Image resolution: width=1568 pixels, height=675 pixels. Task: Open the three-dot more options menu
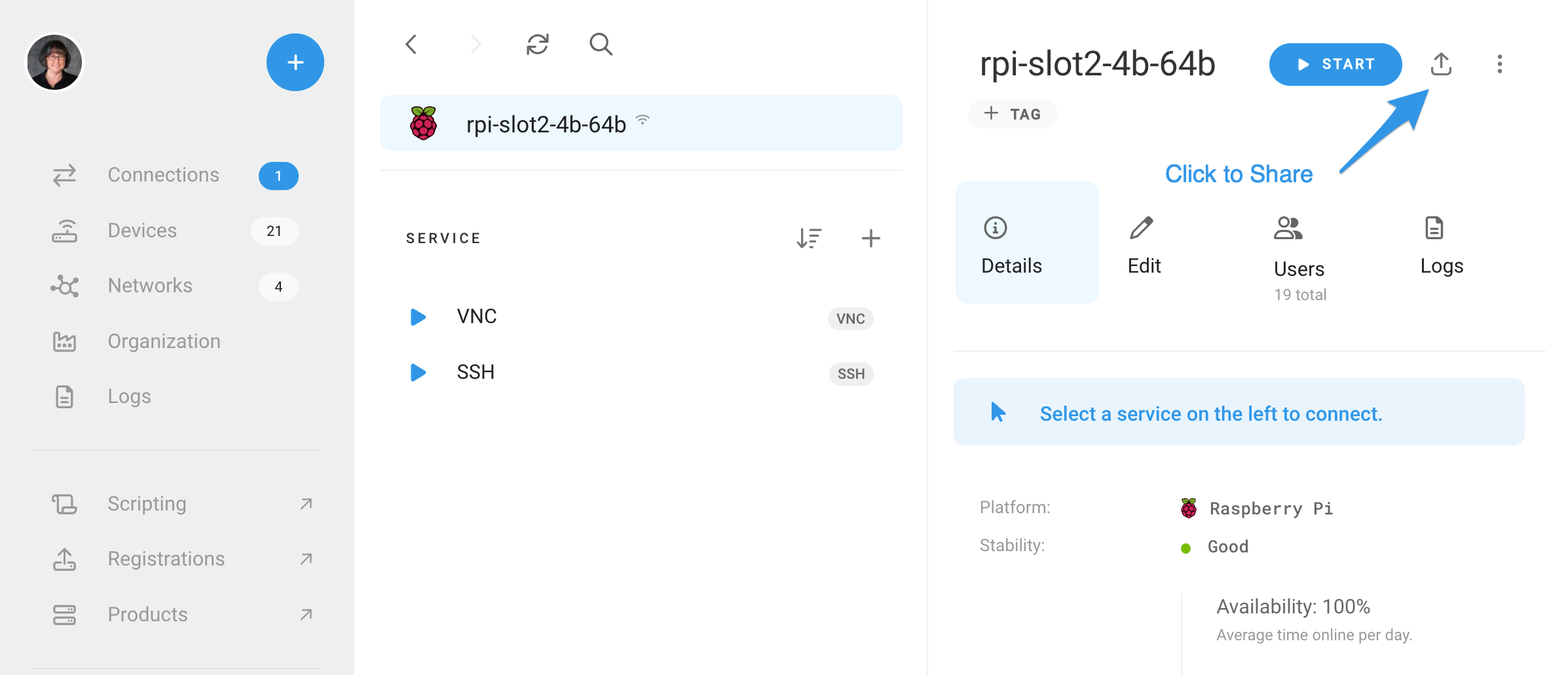coord(1499,64)
